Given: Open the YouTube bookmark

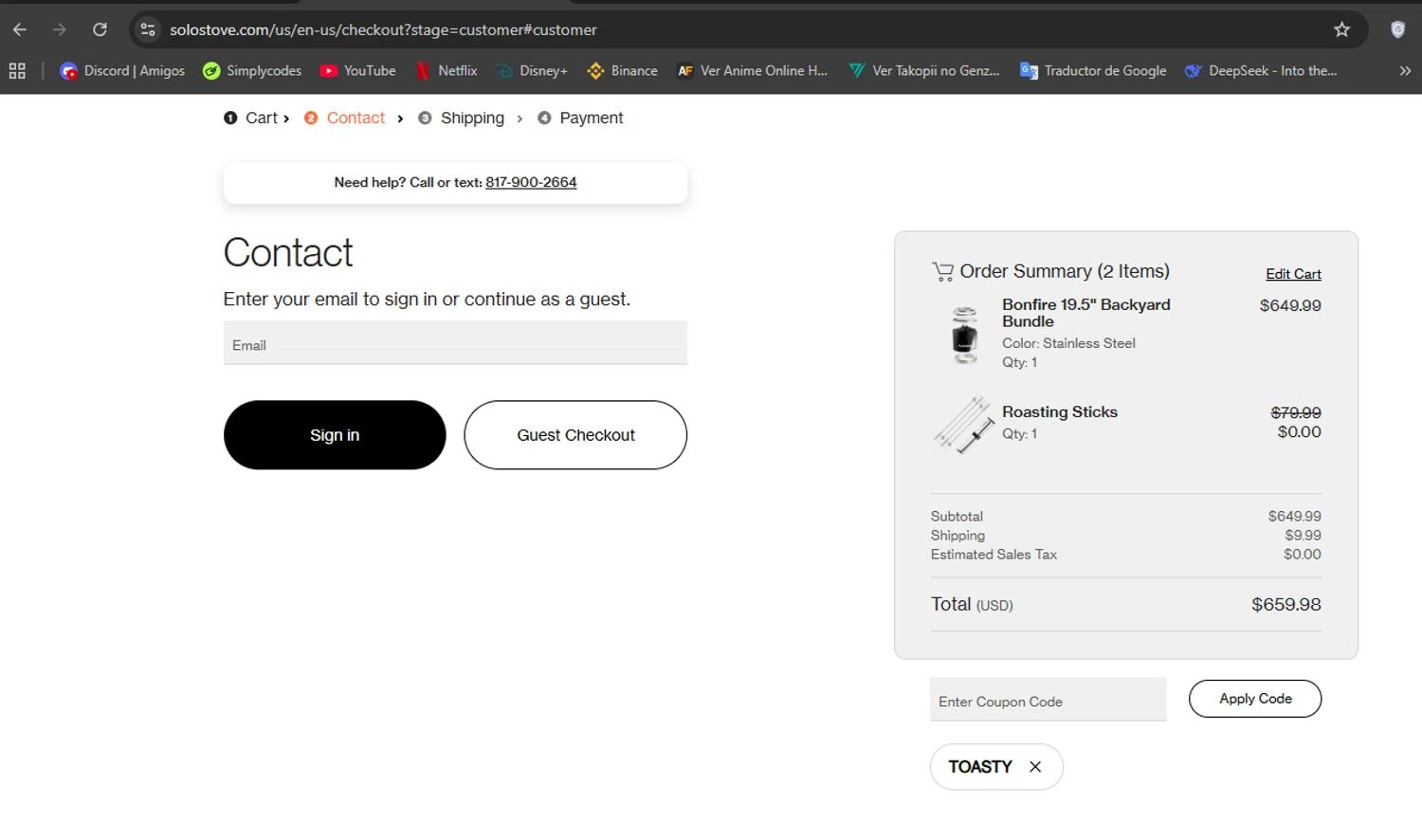Looking at the screenshot, I should (x=357, y=70).
